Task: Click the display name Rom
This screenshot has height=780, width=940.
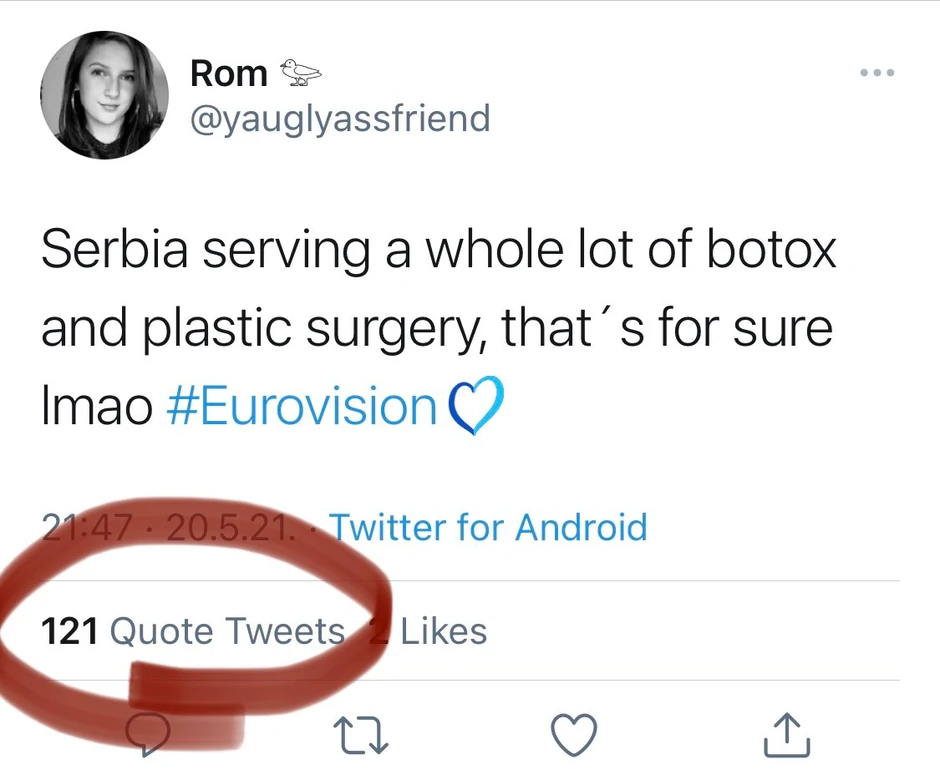Action: coord(228,73)
